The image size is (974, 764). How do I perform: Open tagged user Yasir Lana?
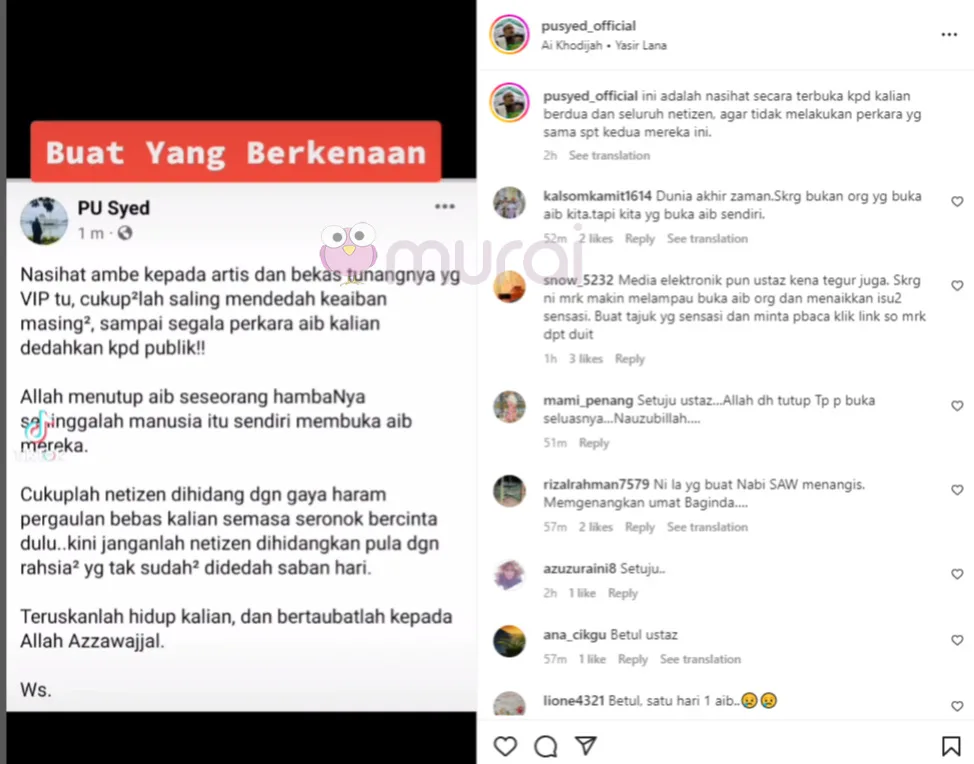click(x=640, y=45)
